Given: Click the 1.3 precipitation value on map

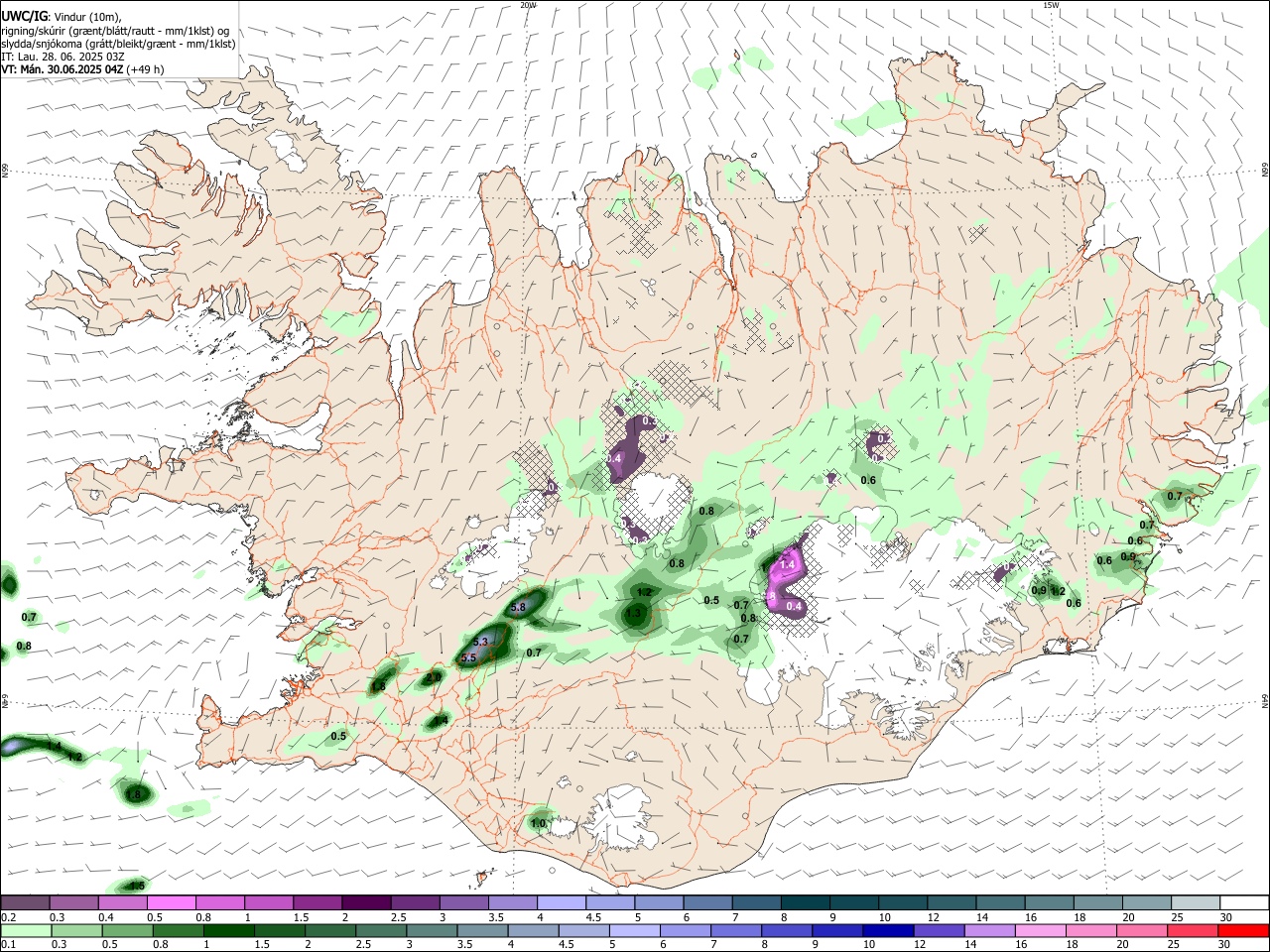Looking at the screenshot, I should tap(633, 613).
